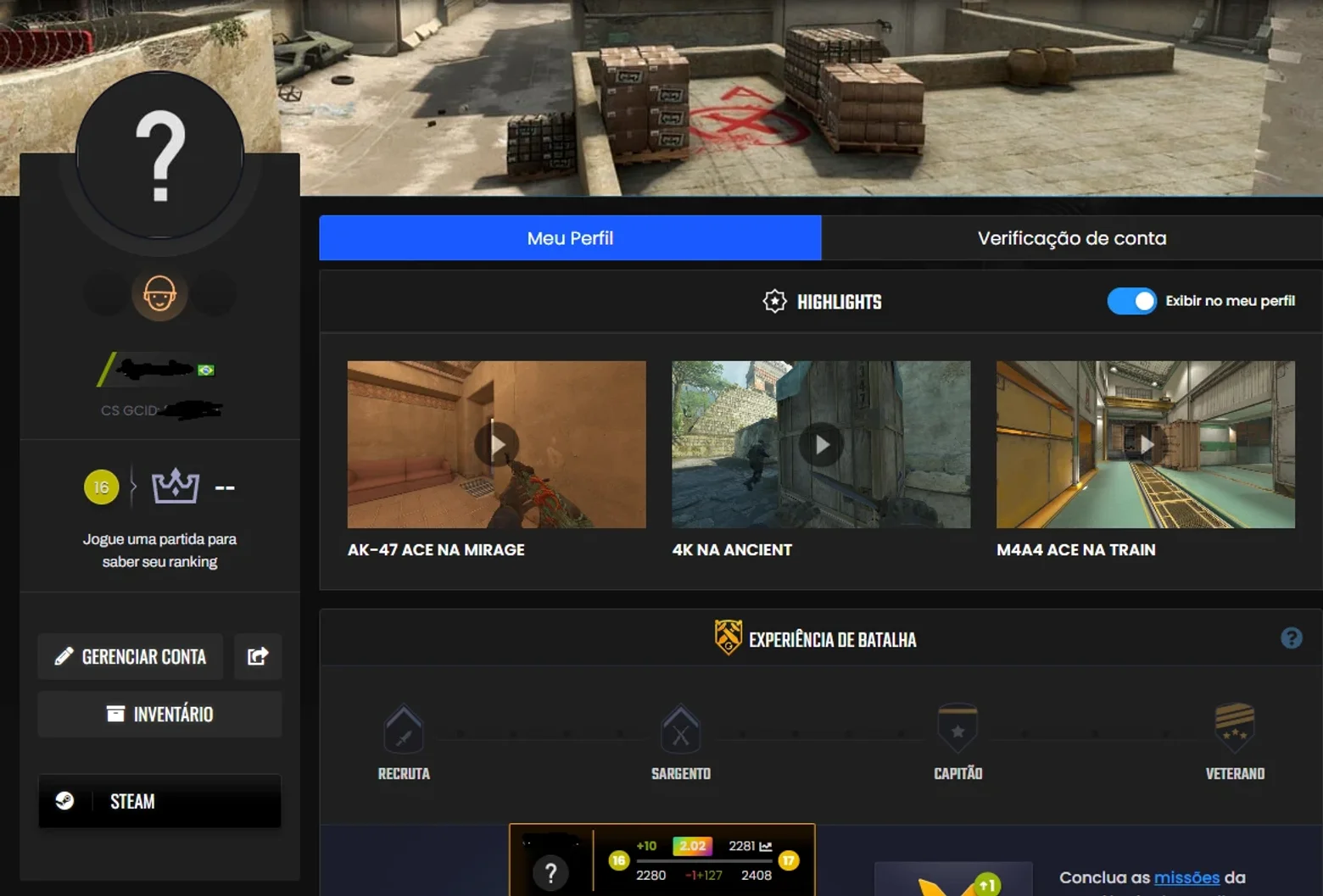This screenshot has height=896, width=1323.
Task: Click the 2280 rating value
Action: point(650,875)
